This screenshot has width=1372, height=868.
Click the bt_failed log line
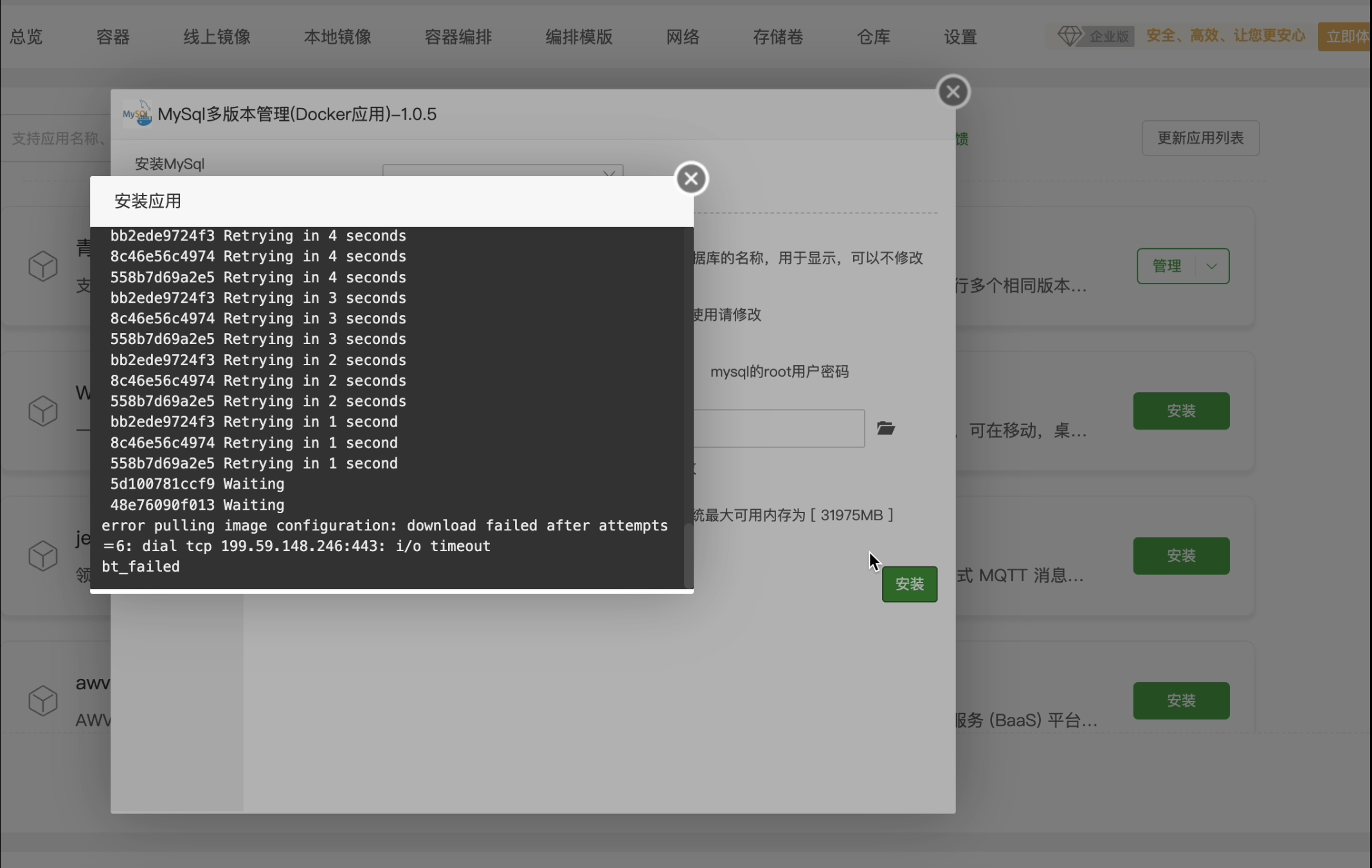tap(141, 566)
